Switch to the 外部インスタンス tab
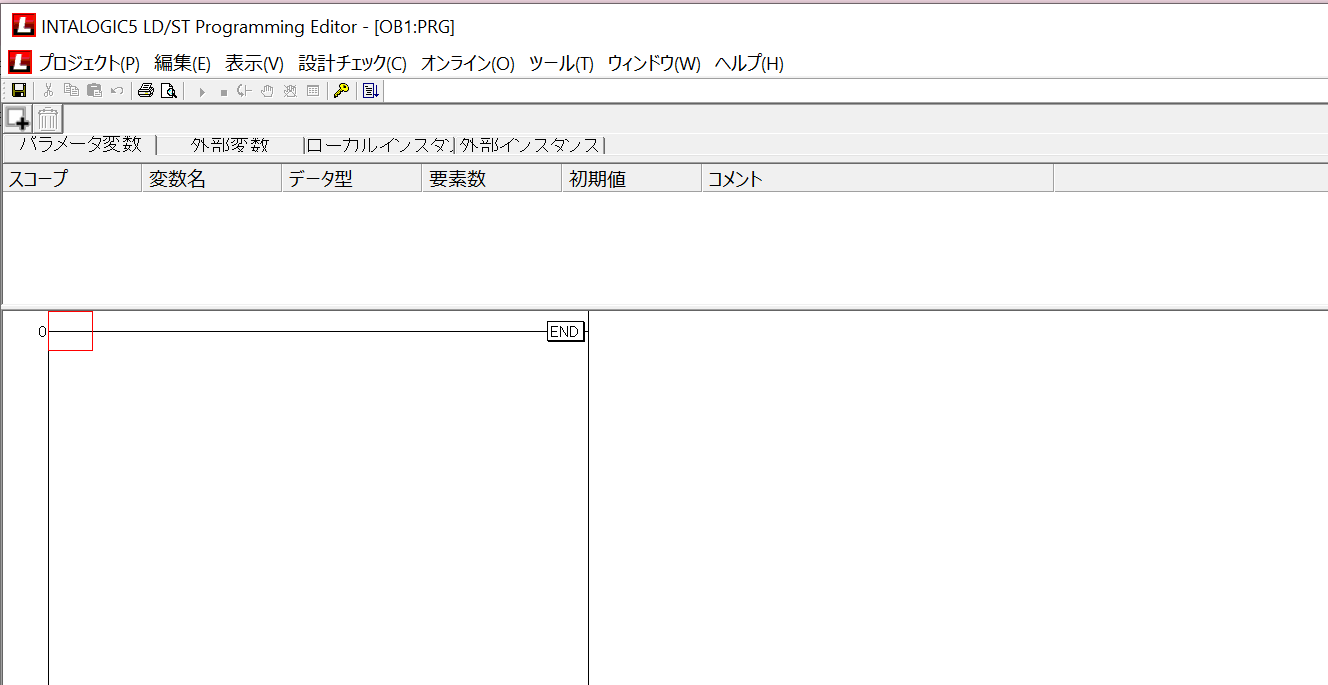Screen dimensions: 1328x685 tap(530, 145)
